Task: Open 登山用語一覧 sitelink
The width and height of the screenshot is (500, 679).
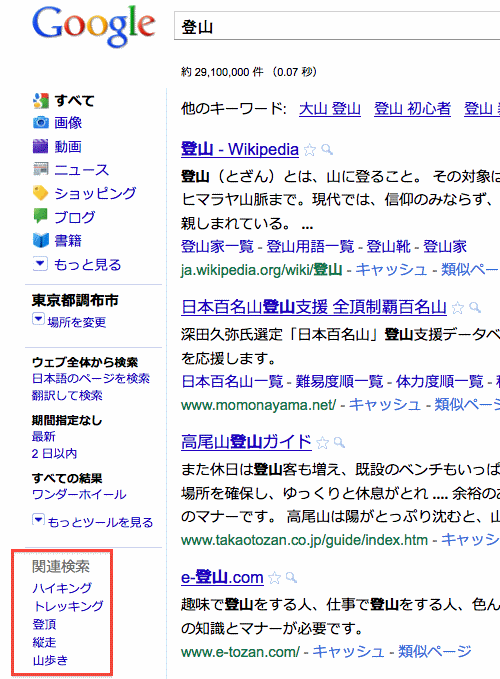Action: (x=310, y=246)
